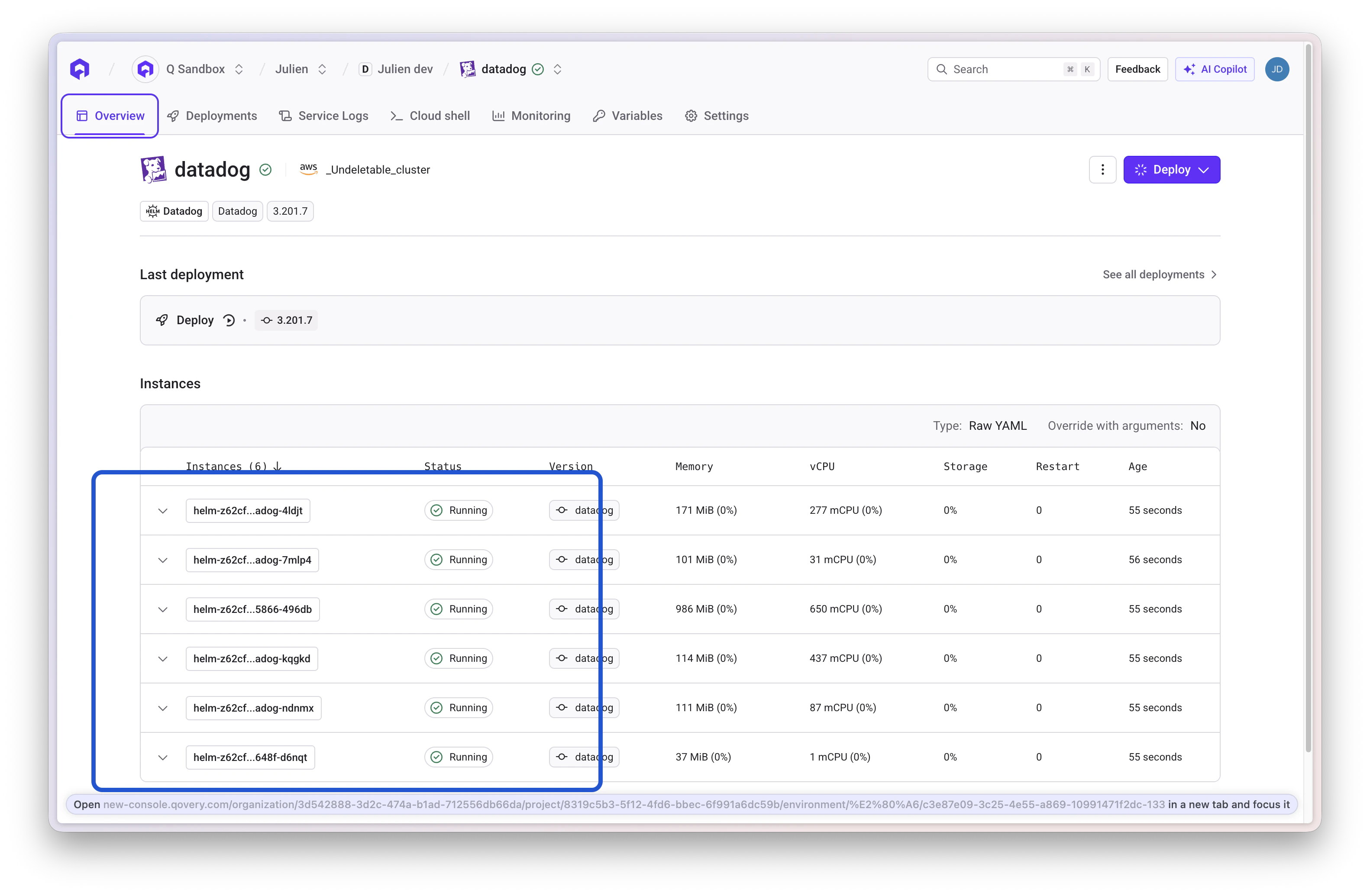Image resolution: width=1370 pixels, height=896 pixels.
Task: Open the datadog service switcher arrows
Action: tap(557, 69)
